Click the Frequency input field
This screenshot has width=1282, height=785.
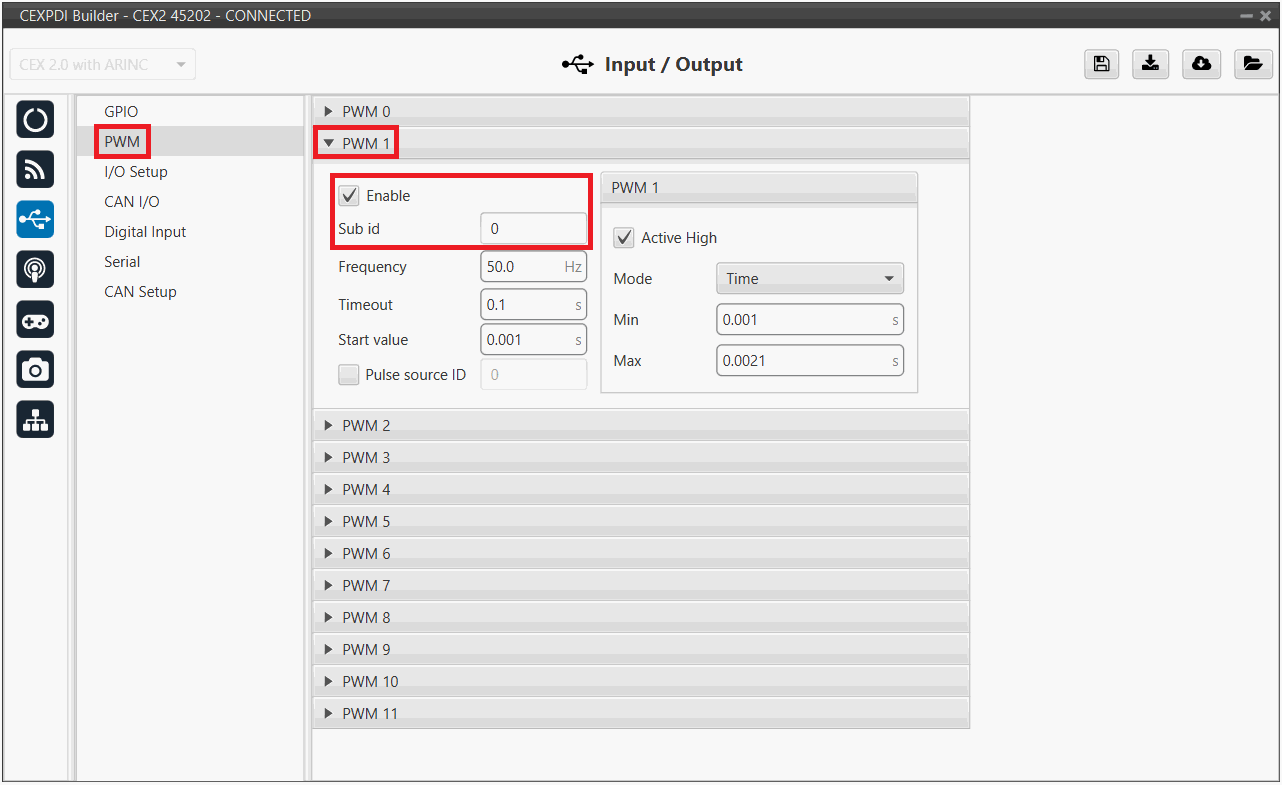523,268
